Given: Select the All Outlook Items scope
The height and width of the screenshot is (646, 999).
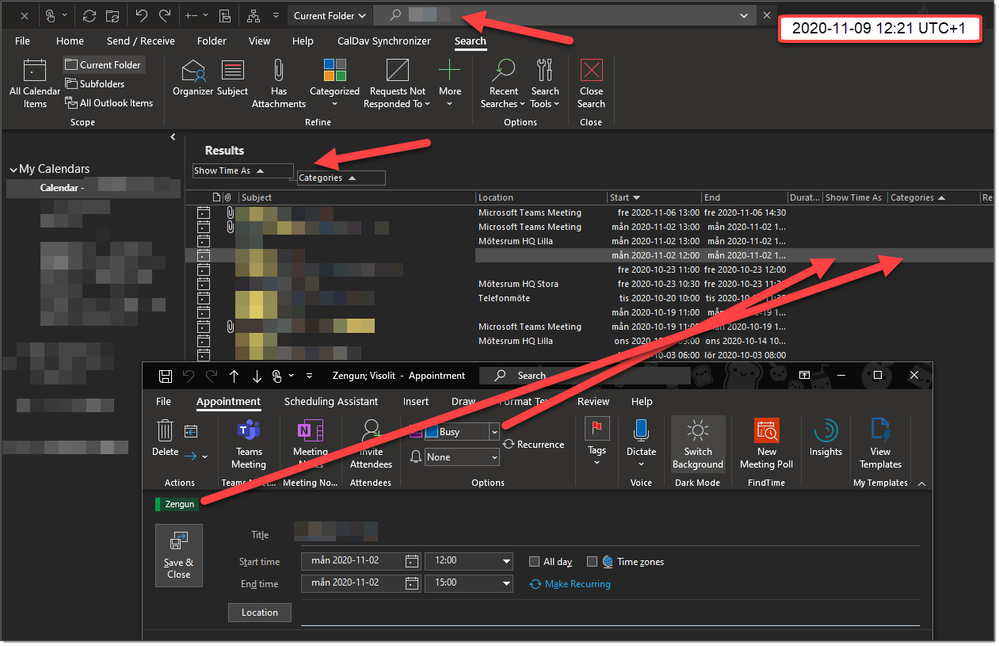Looking at the screenshot, I should (109, 103).
